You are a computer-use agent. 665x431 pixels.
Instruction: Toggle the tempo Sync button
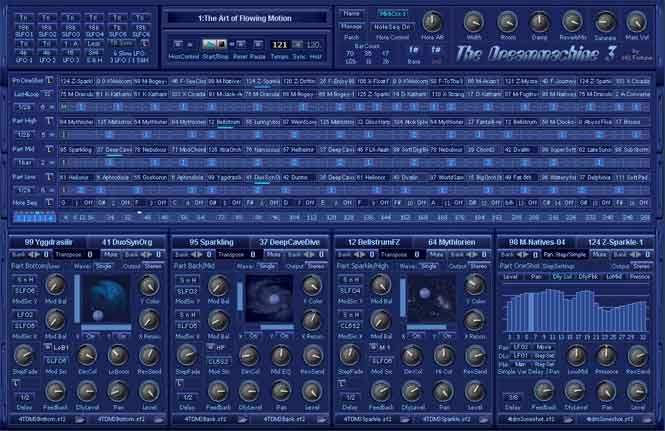pyautogui.click(x=299, y=44)
